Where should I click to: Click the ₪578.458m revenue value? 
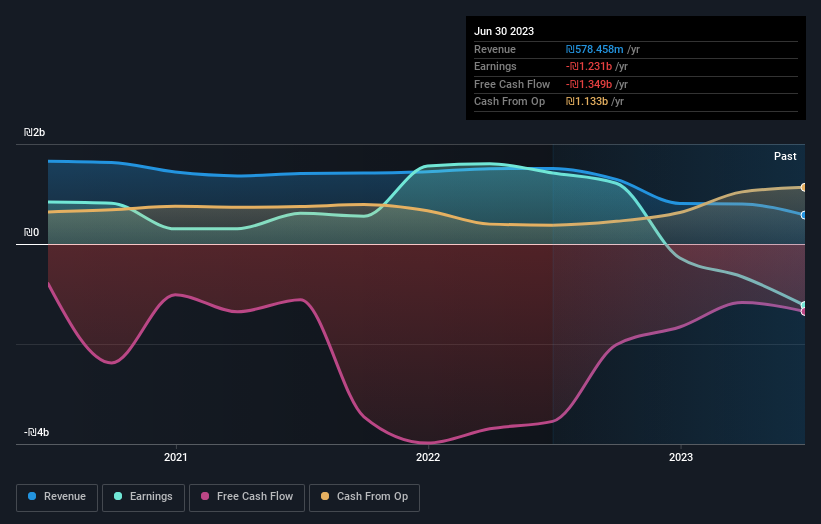click(594, 49)
